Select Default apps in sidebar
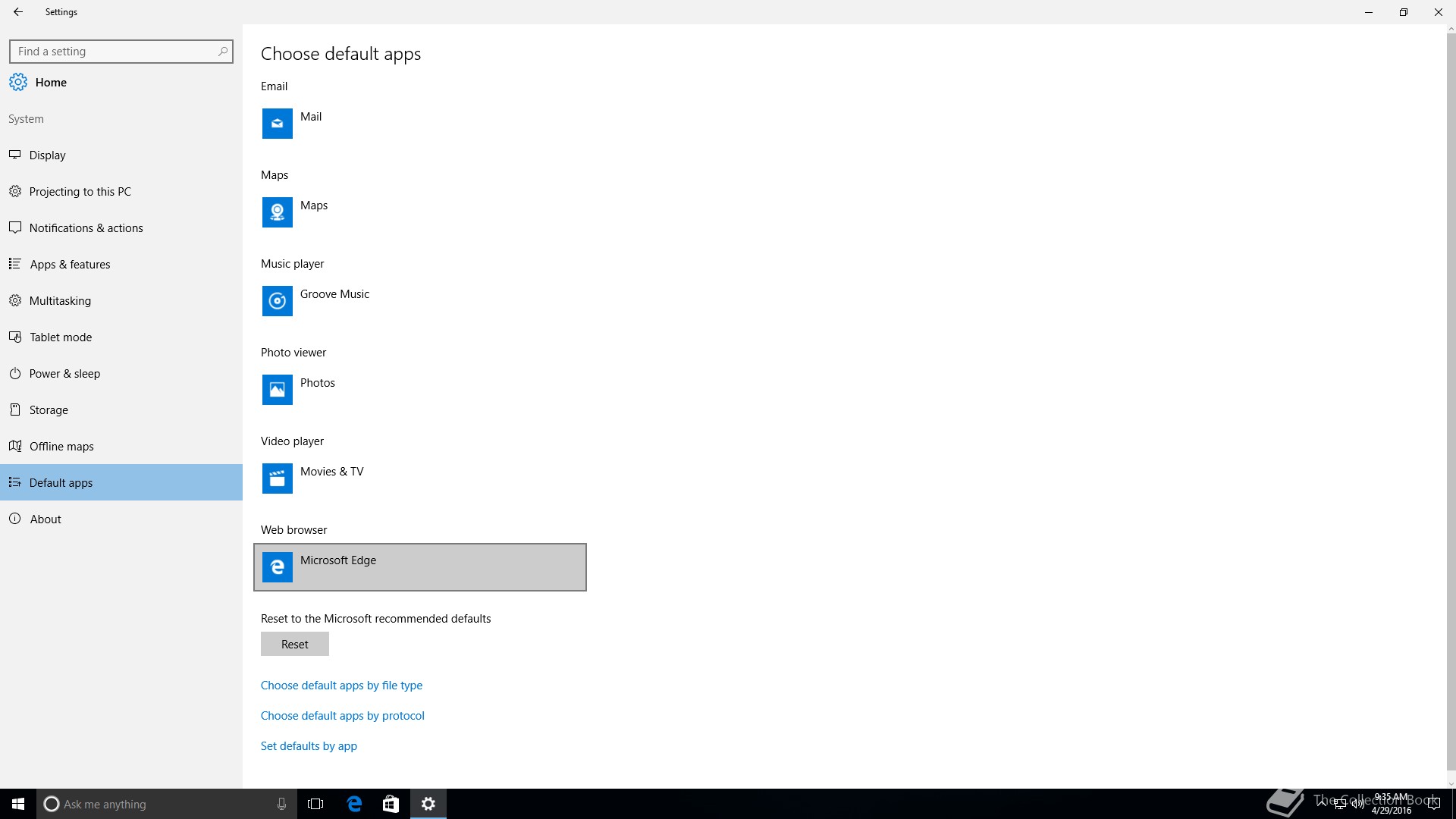Viewport: 1456px width, 819px height. click(x=121, y=482)
